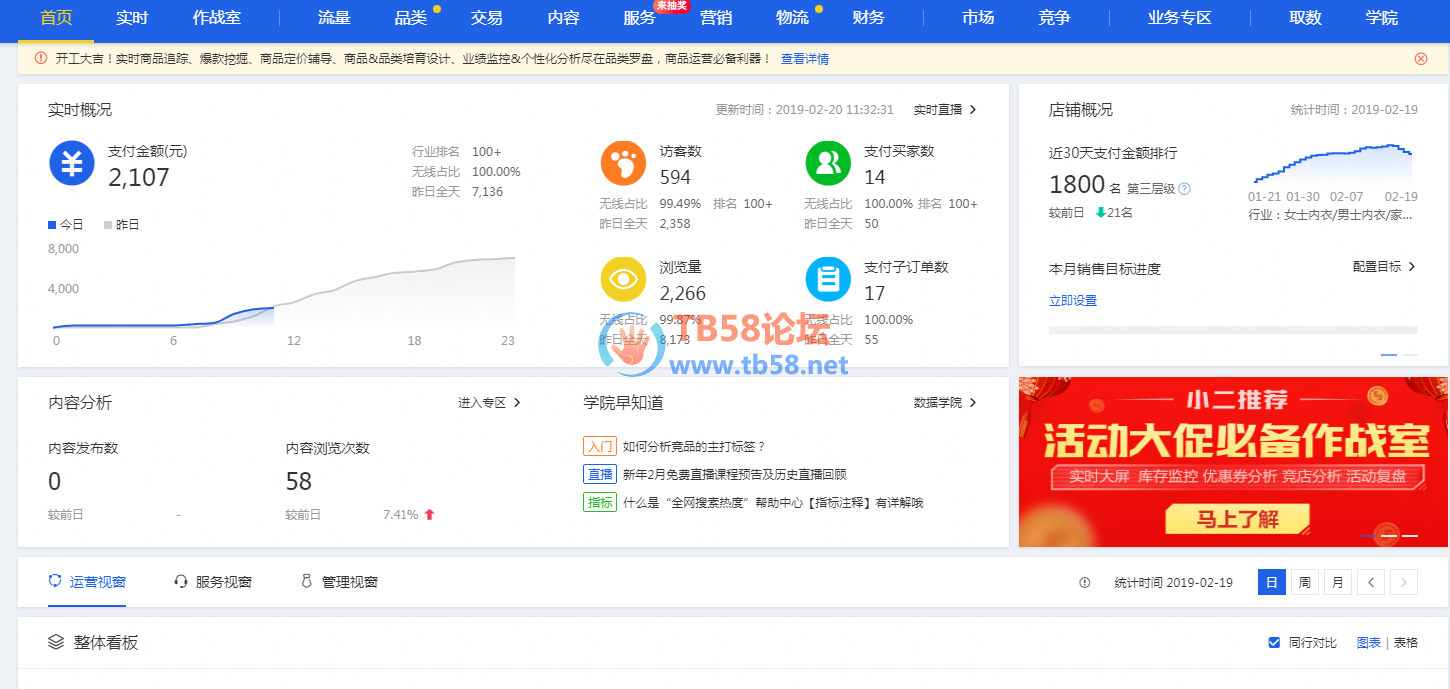Click the 活动大促必备作战室 banner
This screenshot has height=689, width=1450.
click(x=1233, y=462)
